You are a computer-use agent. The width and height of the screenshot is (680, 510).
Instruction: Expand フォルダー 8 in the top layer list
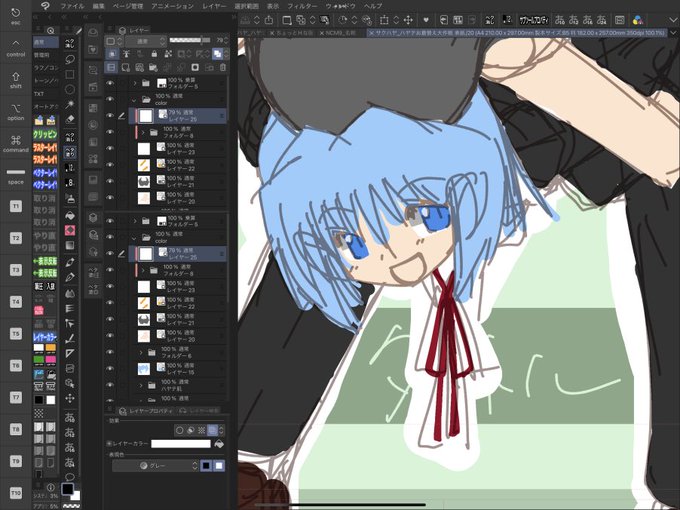[x=143, y=132]
